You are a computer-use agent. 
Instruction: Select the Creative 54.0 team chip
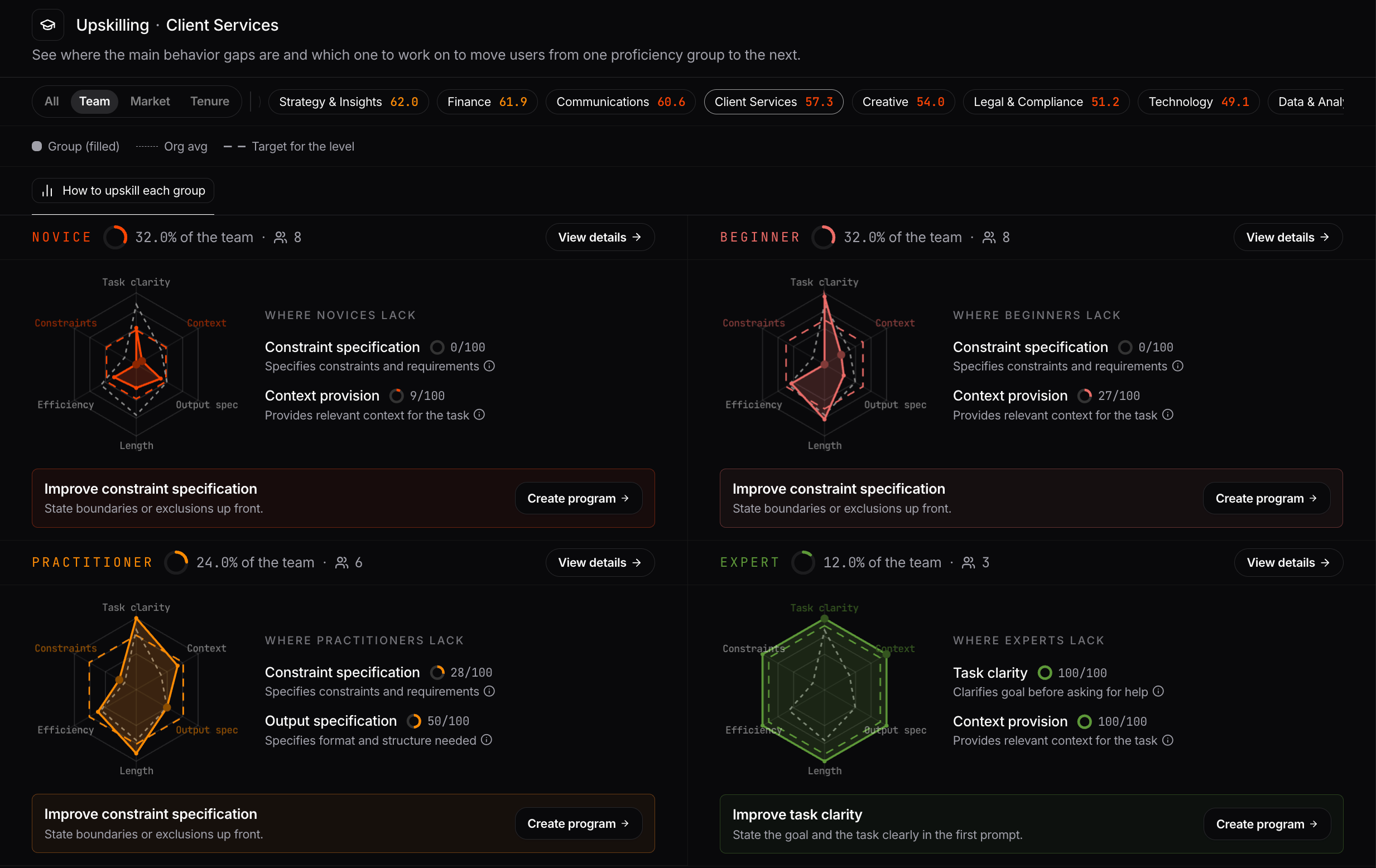click(x=903, y=102)
